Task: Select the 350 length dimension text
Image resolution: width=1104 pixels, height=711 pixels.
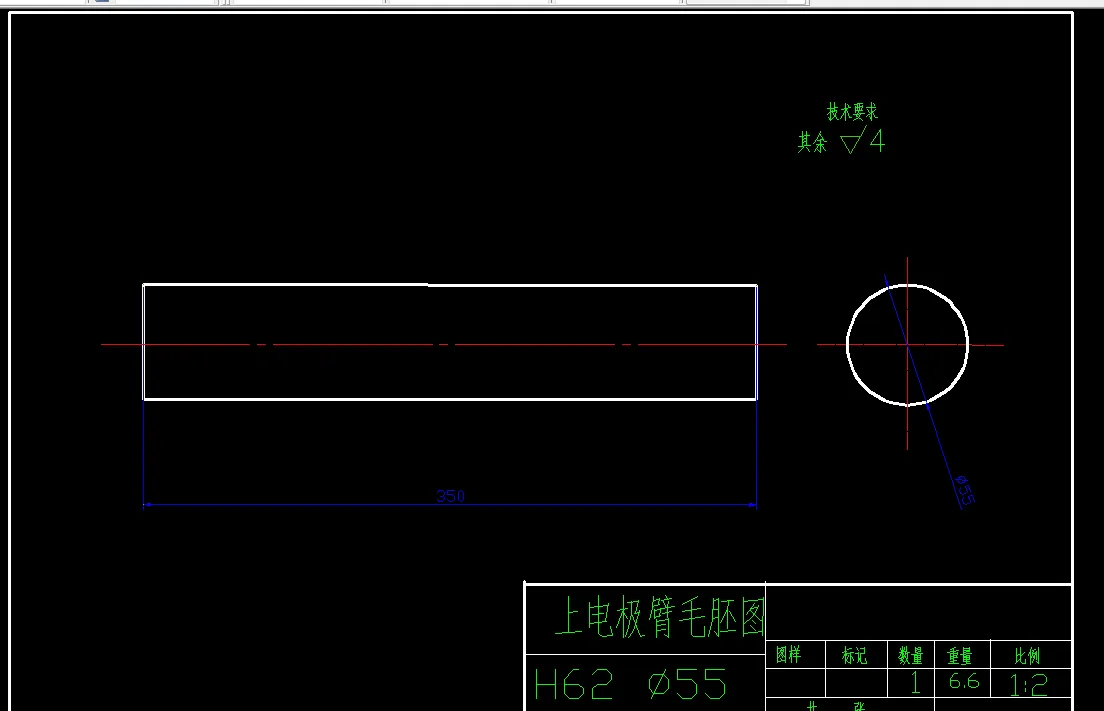Action: coord(451,496)
